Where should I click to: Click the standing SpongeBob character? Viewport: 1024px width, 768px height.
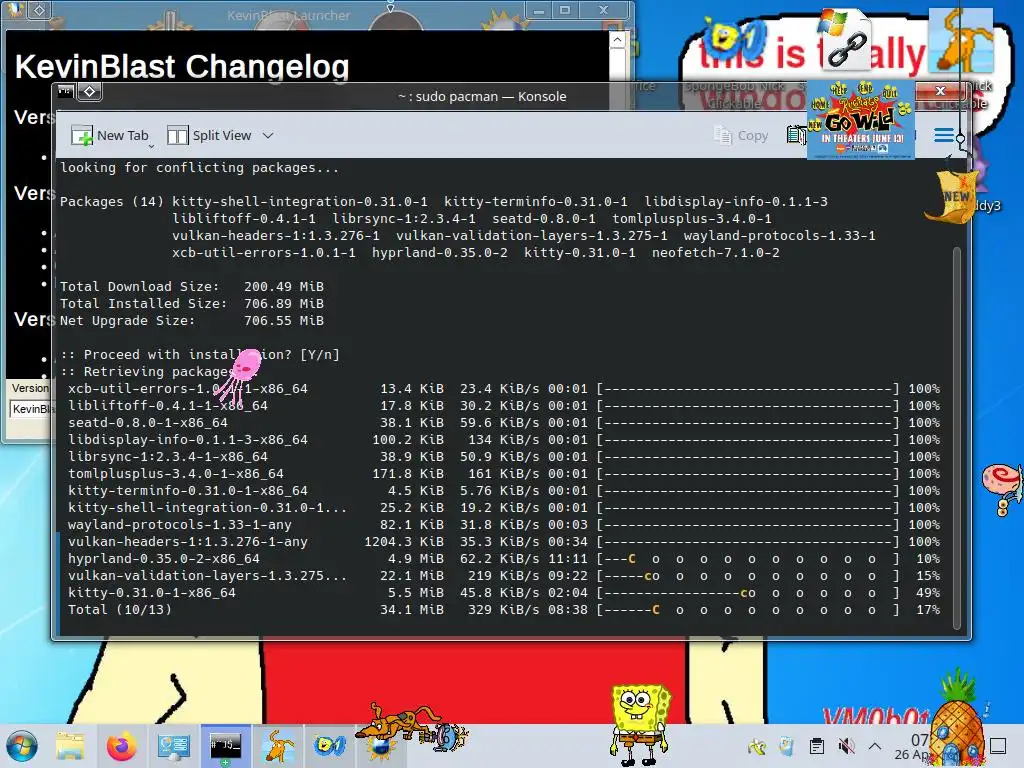coord(639,724)
